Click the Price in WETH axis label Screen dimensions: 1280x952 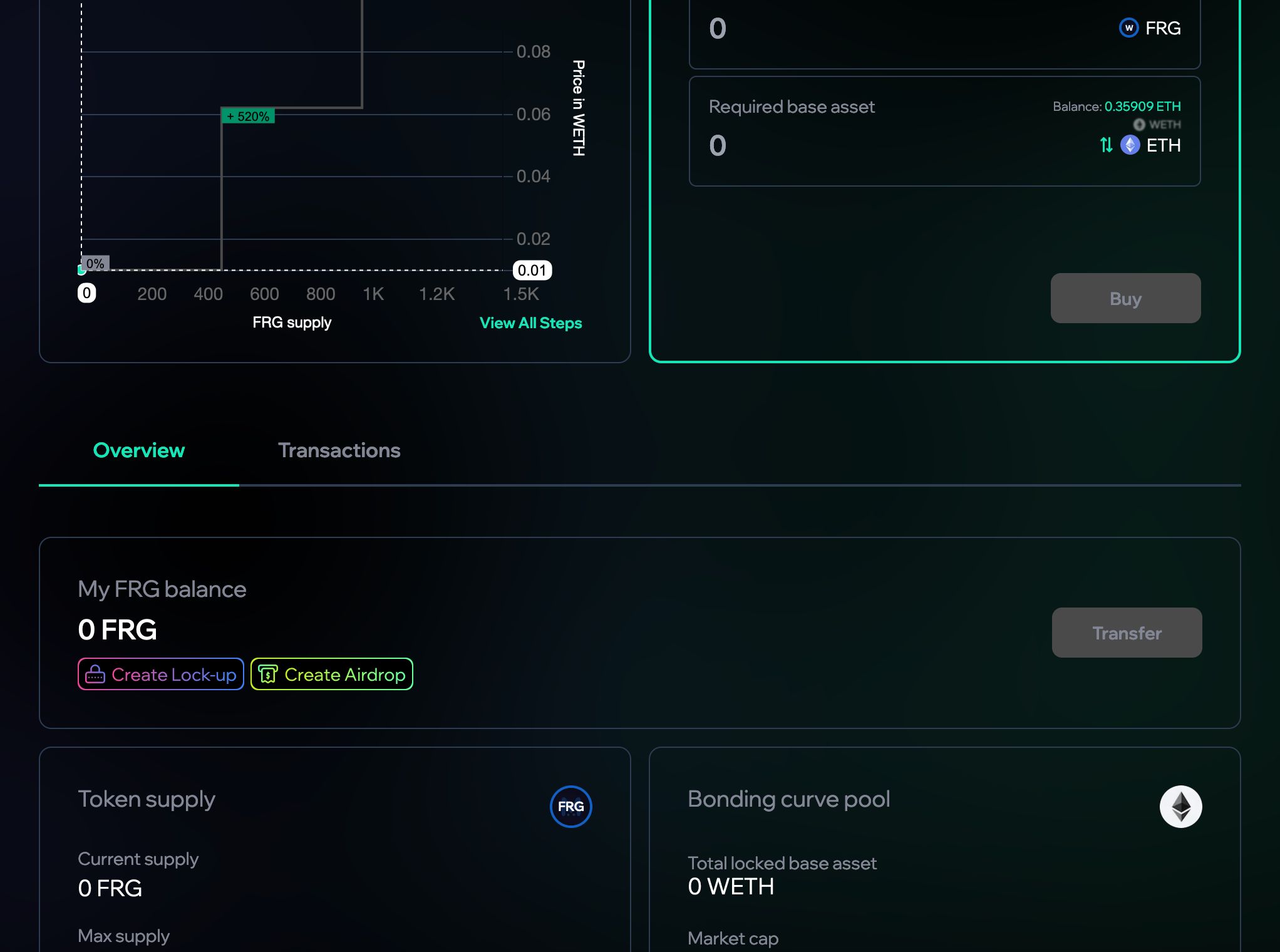pyautogui.click(x=579, y=108)
